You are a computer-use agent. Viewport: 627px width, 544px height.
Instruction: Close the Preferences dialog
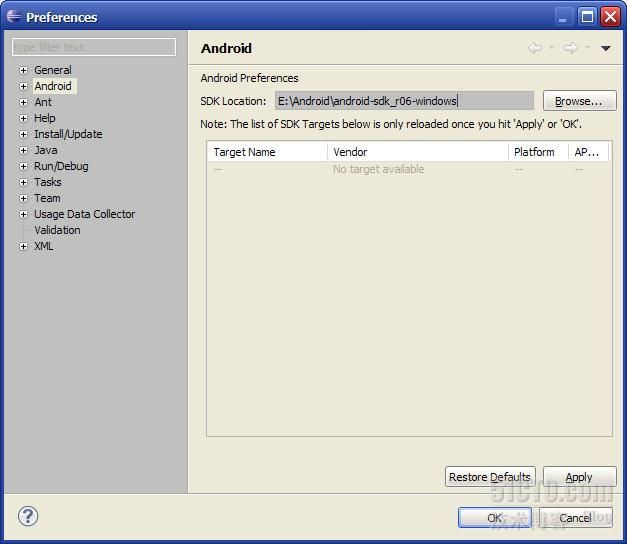pyautogui.click(x=610, y=17)
